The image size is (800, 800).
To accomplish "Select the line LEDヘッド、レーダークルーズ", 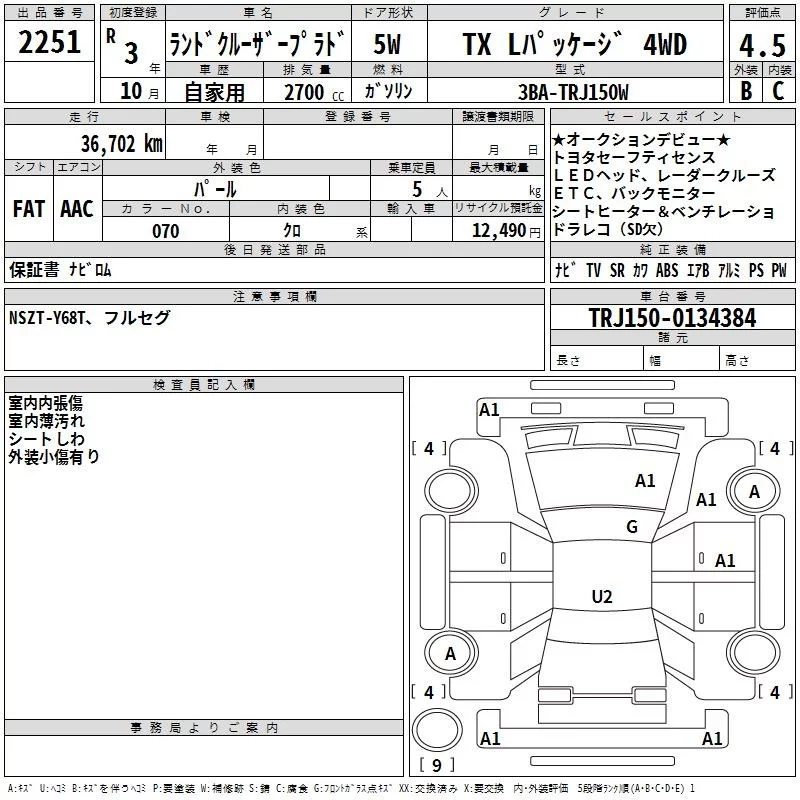I will 664,175.
